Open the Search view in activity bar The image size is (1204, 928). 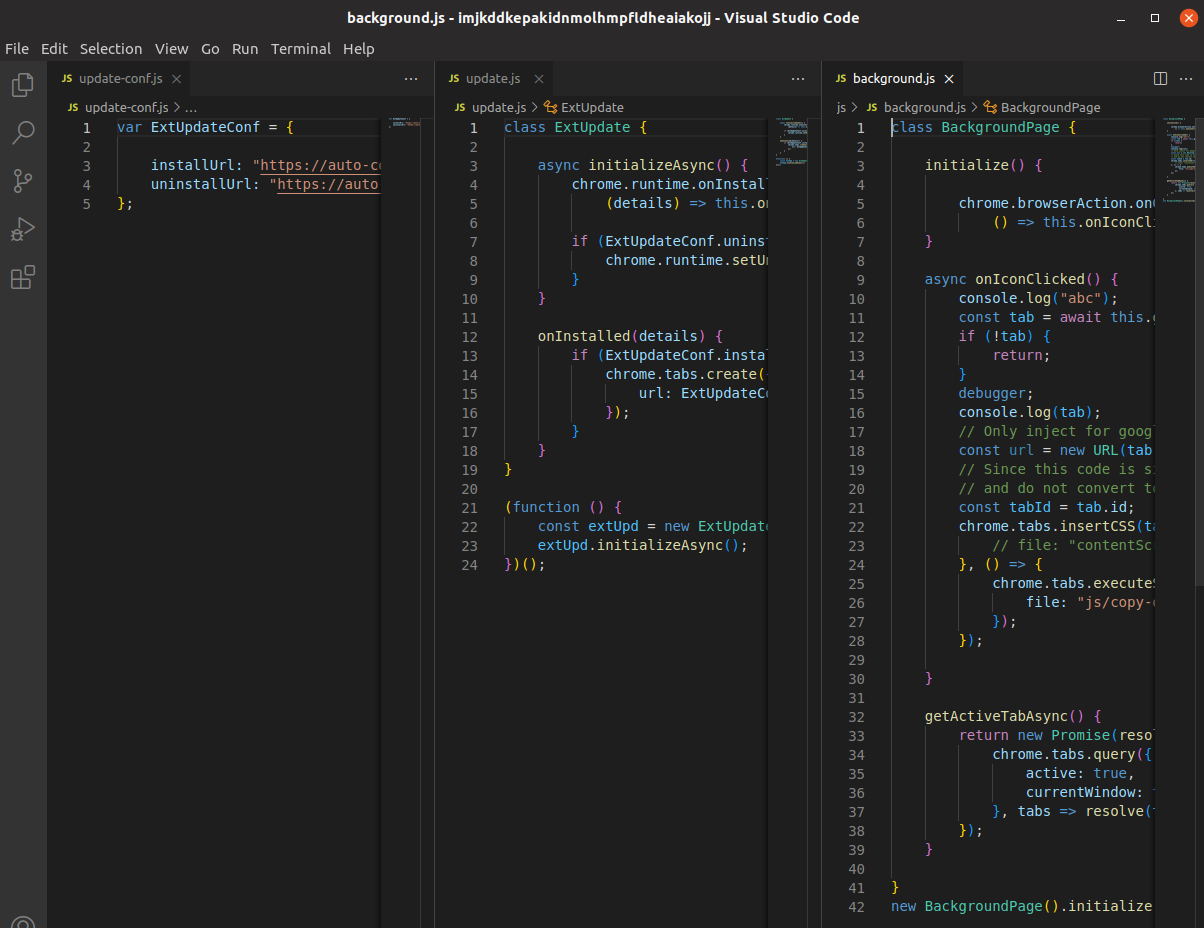coord(22,133)
